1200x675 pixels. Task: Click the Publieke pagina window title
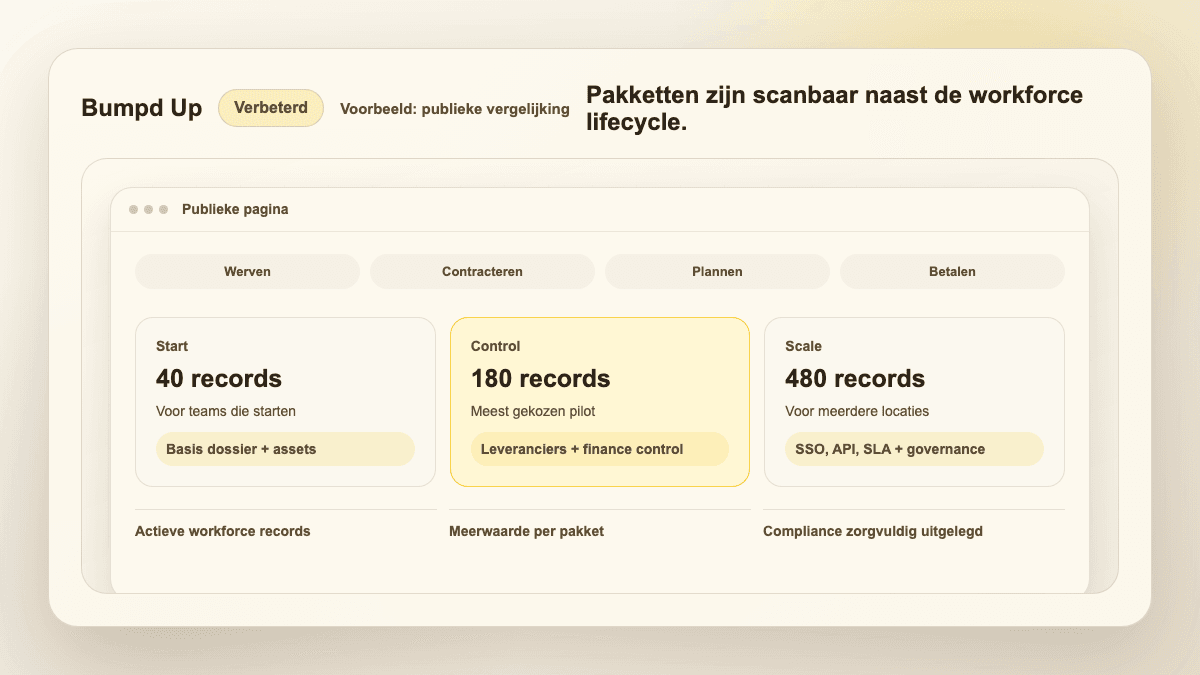(x=235, y=210)
